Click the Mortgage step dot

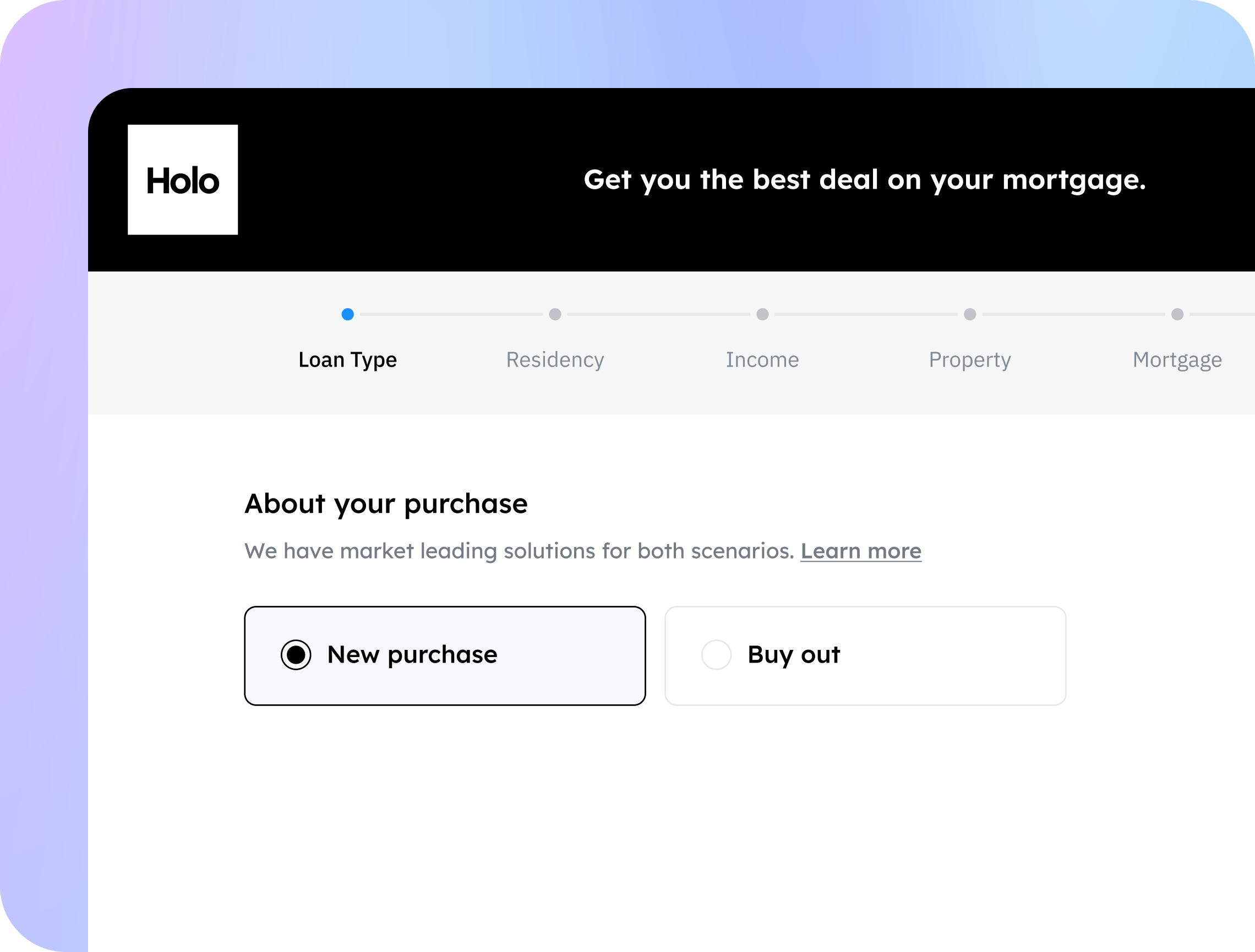click(x=1178, y=314)
